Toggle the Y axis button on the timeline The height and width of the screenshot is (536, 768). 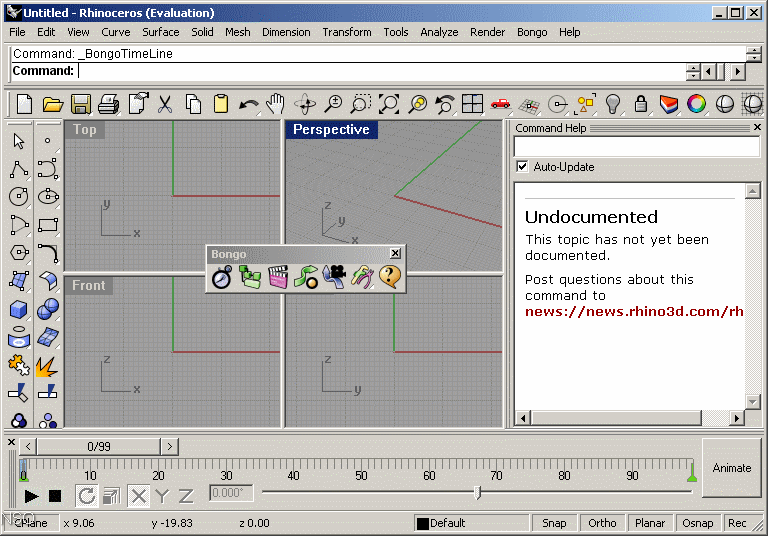162,496
